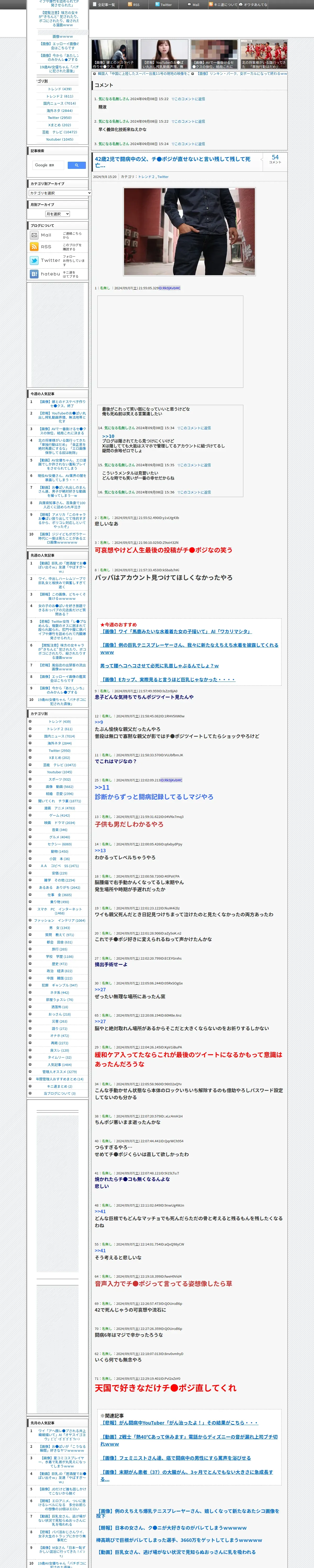Reply to comment 16 via このコメントに返信
The width and height of the screenshot is (314, 1568).
[x=194, y=492]
